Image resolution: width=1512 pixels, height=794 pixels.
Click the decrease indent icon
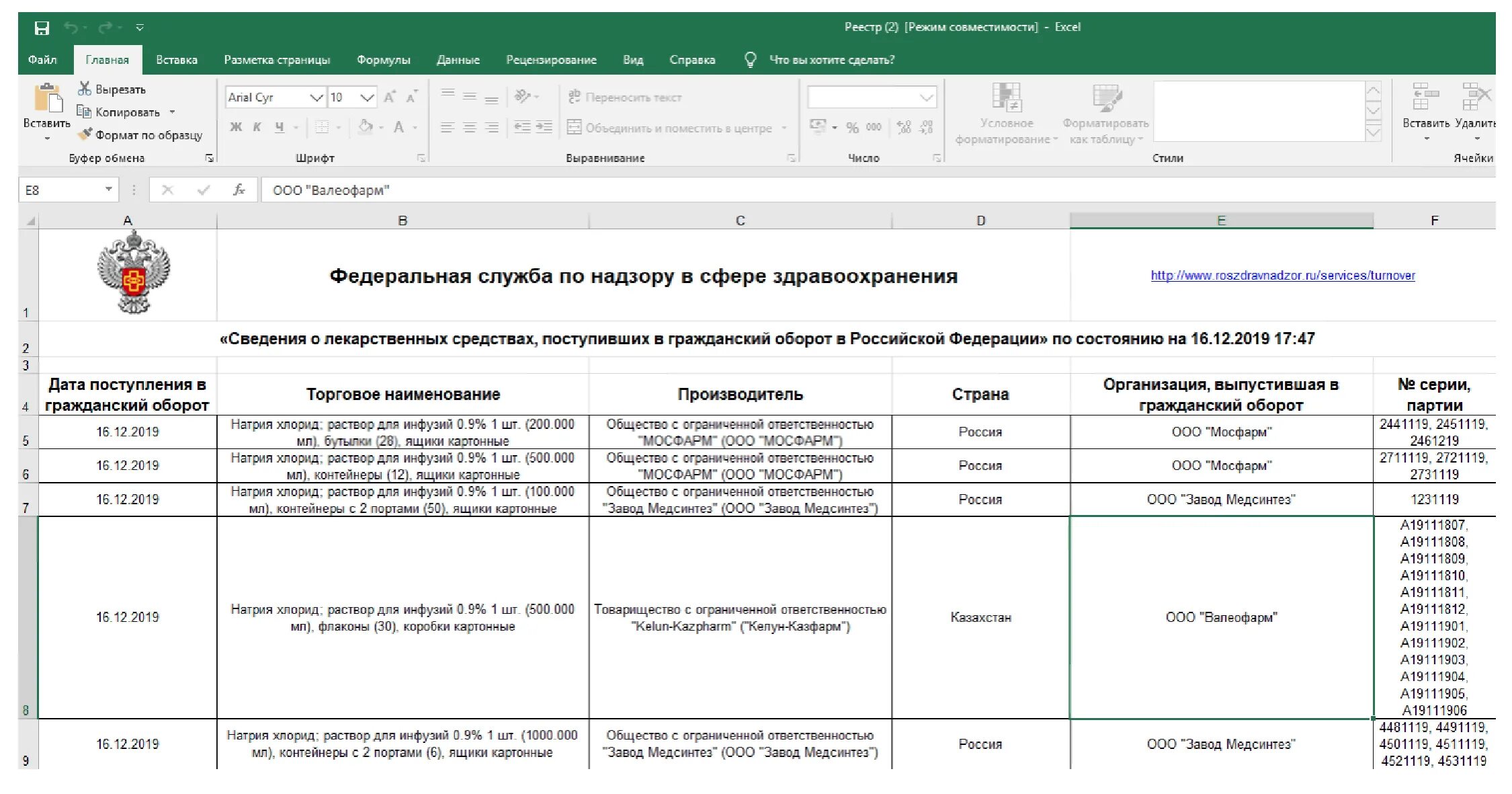[522, 127]
